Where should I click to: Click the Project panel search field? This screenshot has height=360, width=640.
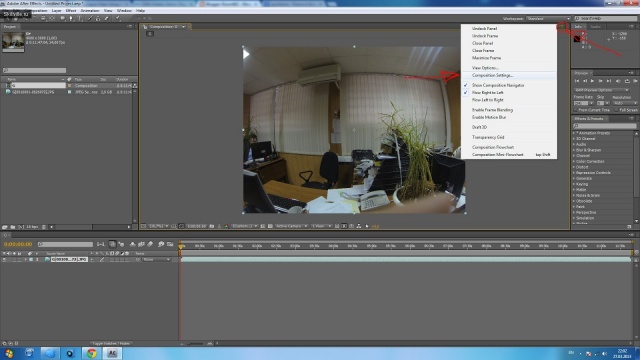click(x=34, y=71)
